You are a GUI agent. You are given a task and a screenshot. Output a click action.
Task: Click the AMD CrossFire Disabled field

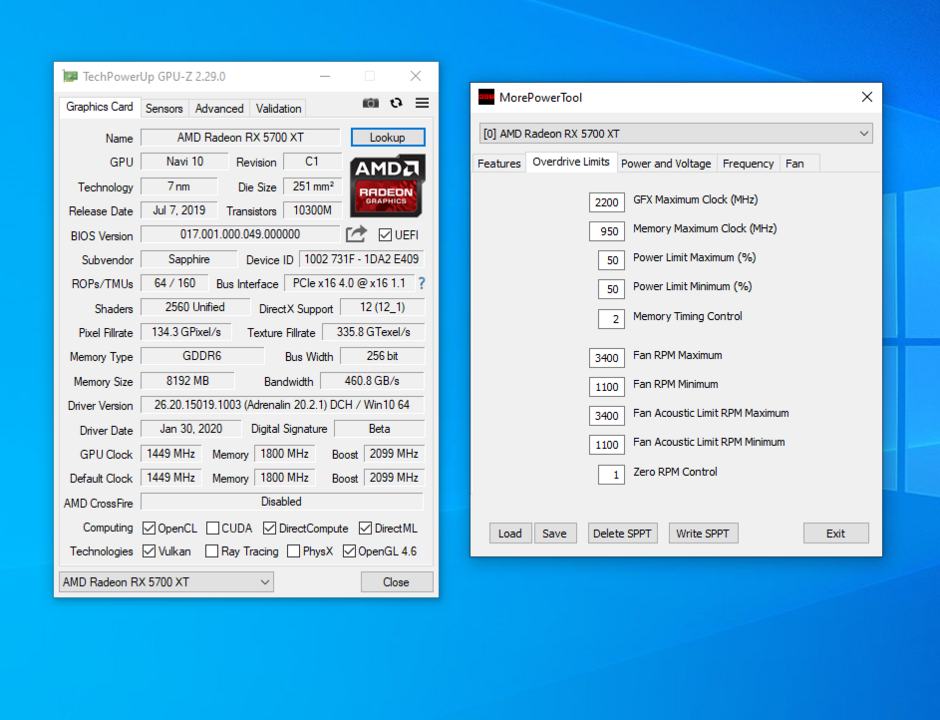(282, 501)
